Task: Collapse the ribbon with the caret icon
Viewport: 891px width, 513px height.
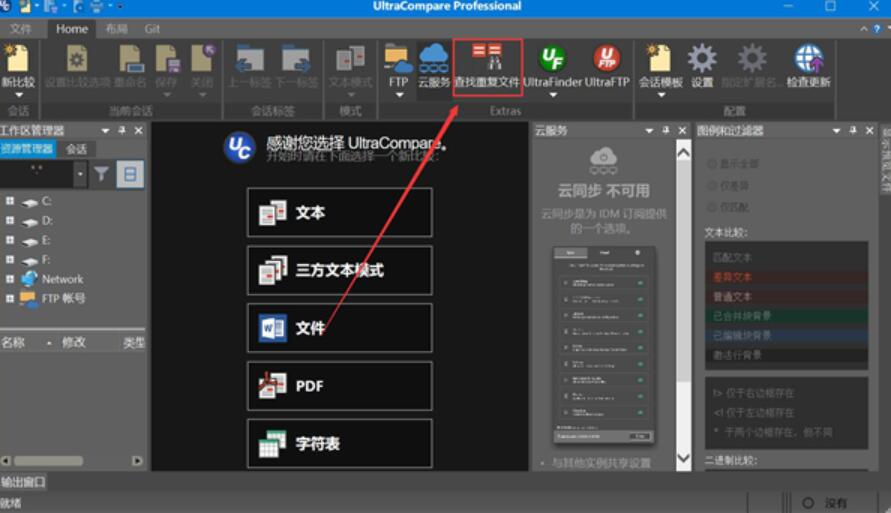Action: pos(864,28)
